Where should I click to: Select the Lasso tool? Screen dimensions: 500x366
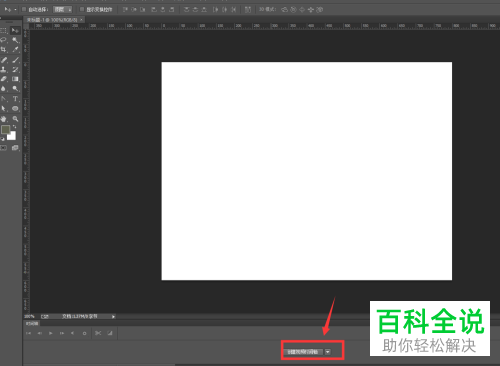point(4,40)
